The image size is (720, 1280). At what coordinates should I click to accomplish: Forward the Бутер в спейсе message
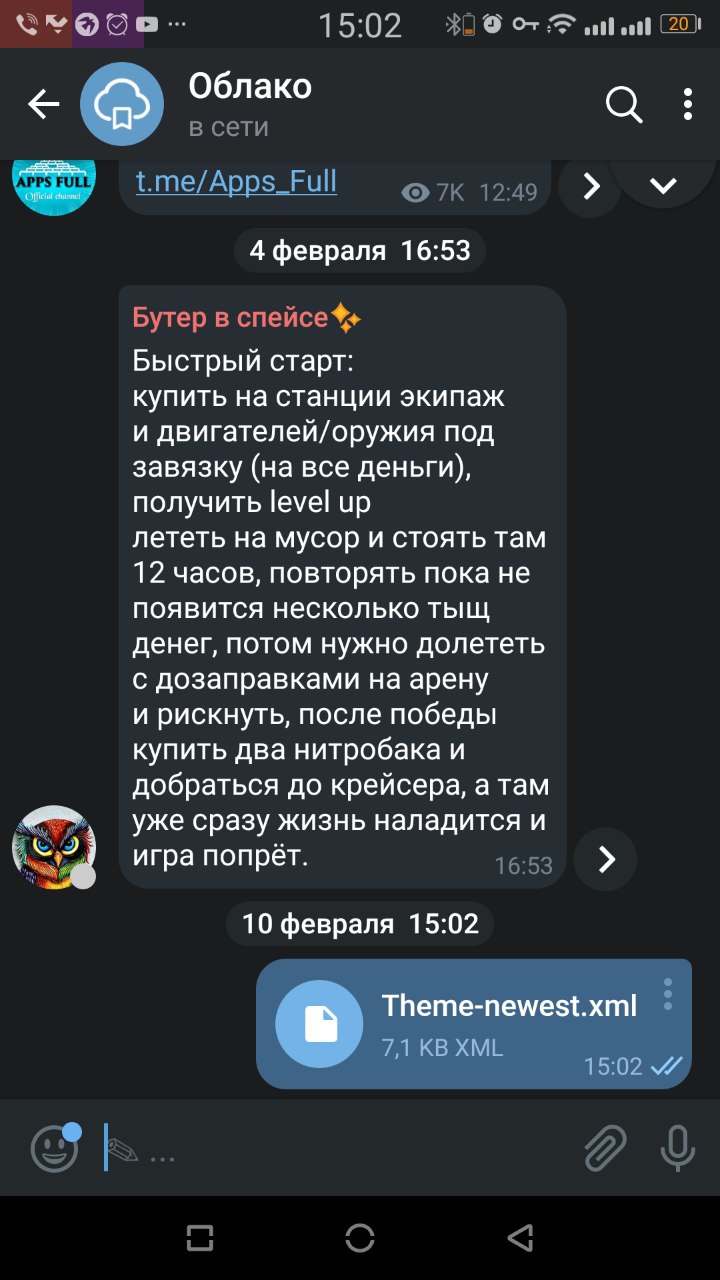click(606, 859)
